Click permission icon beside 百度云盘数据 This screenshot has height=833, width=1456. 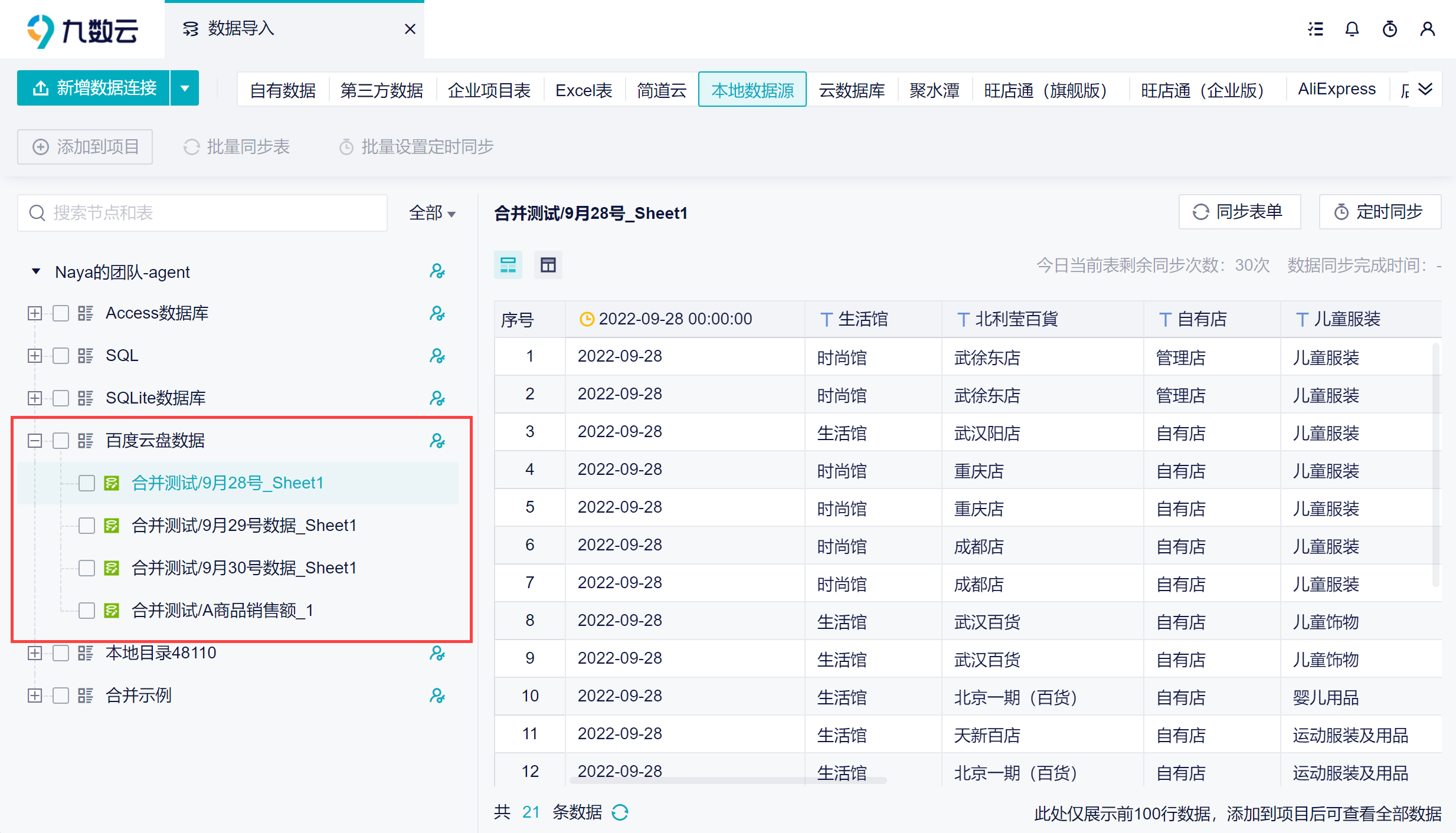(x=437, y=441)
